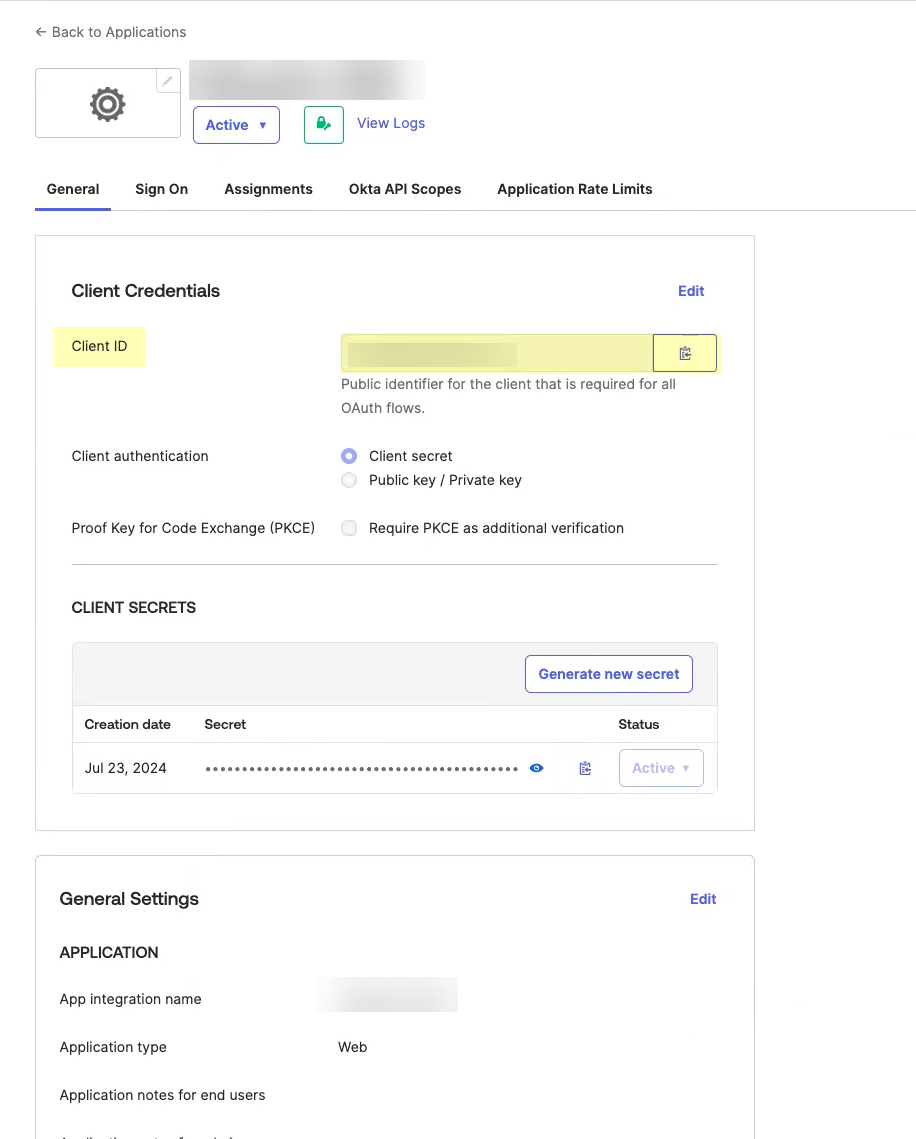Copy the Client ID to clipboard
The image size is (916, 1139).
click(x=685, y=353)
